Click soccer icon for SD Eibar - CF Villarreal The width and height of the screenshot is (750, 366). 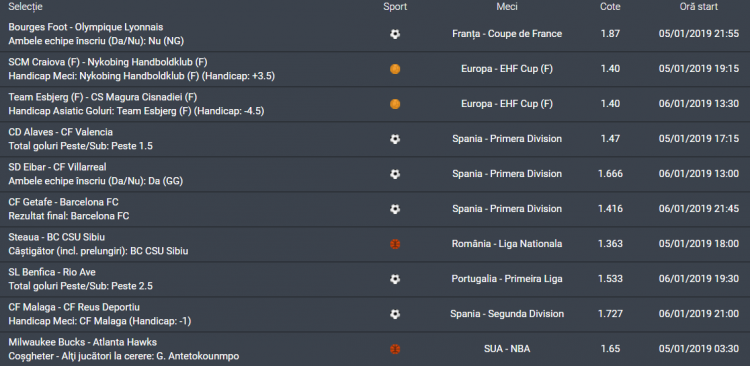[x=395, y=174]
